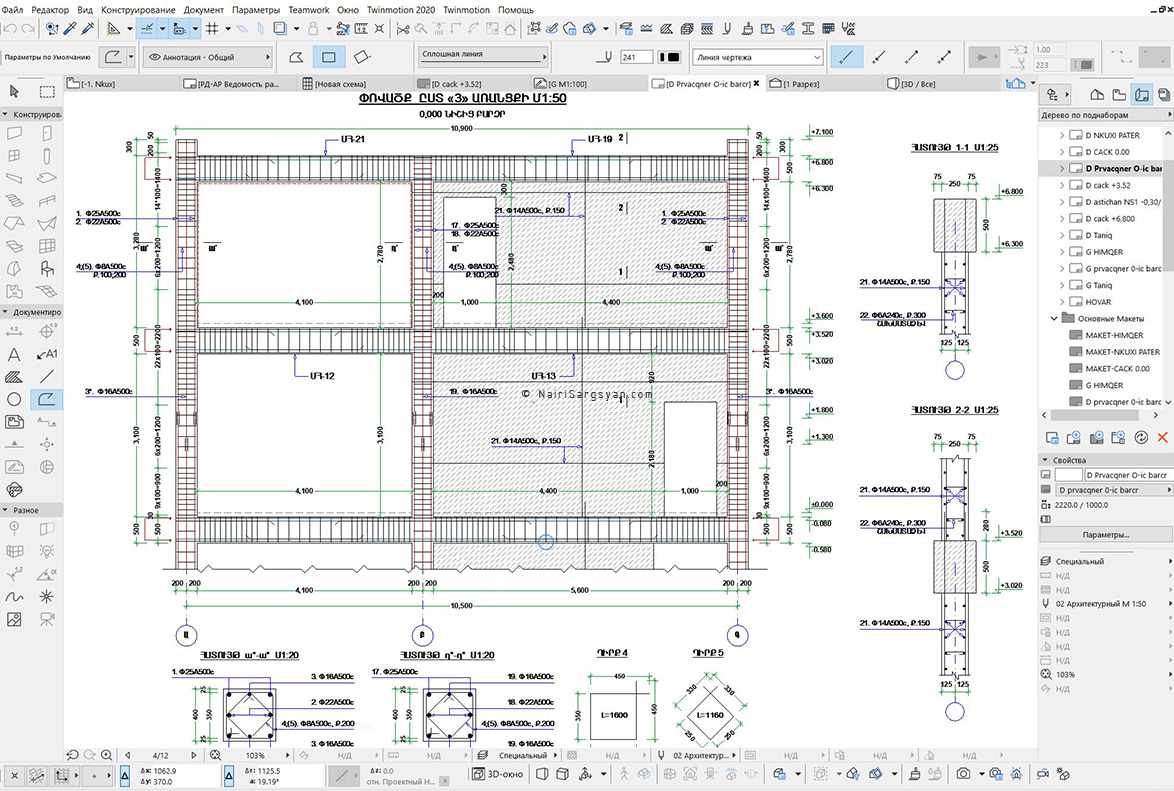1174x791 pixels.
Task: Click the Параметры... button
Action: 1105,535
